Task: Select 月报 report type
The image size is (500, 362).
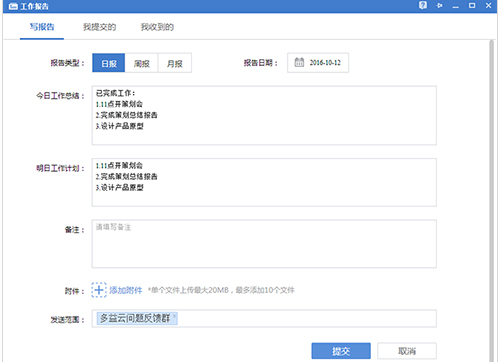Action: pos(175,63)
